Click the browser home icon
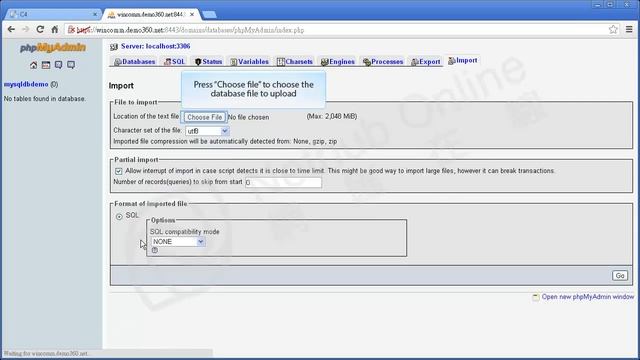 pos(54,29)
